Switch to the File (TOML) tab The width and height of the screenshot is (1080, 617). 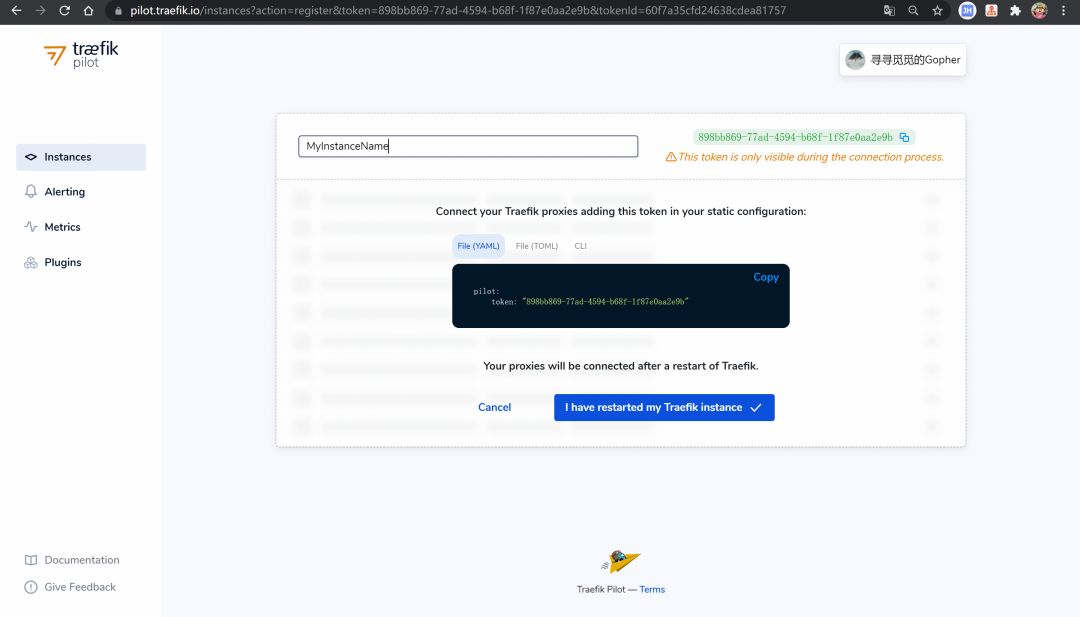click(537, 246)
